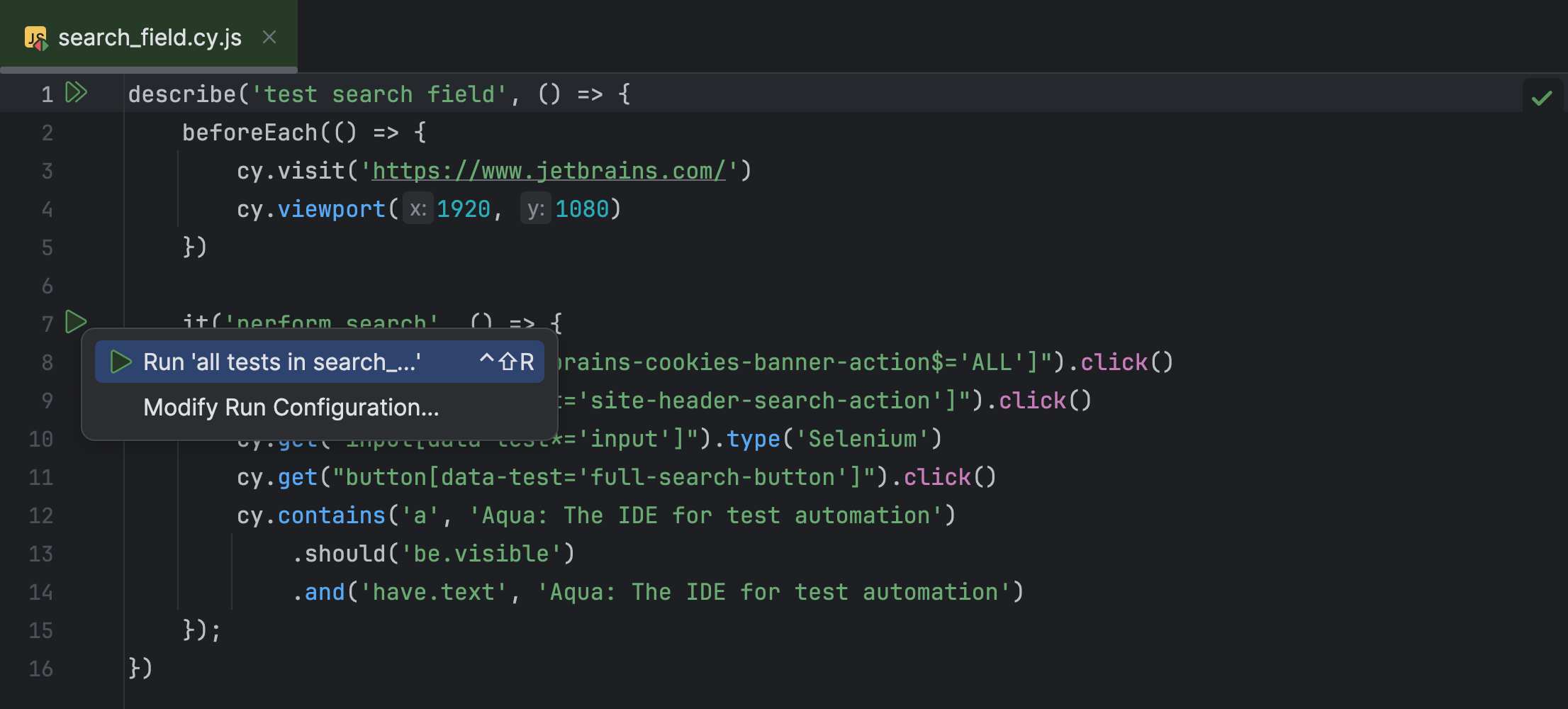
Task: Switch to the search_field.cy.js tab
Action: [150, 37]
